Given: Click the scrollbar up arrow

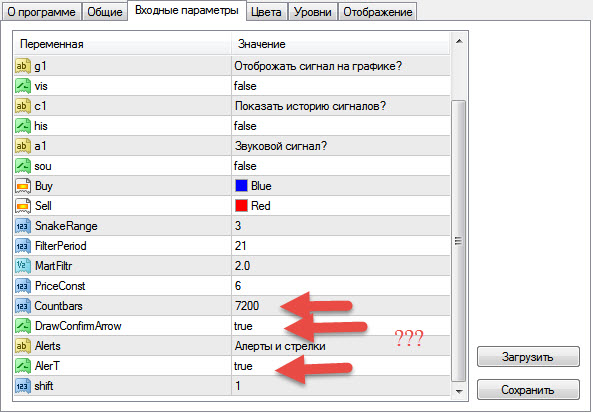Looking at the screenshot, I should point(459,41).
